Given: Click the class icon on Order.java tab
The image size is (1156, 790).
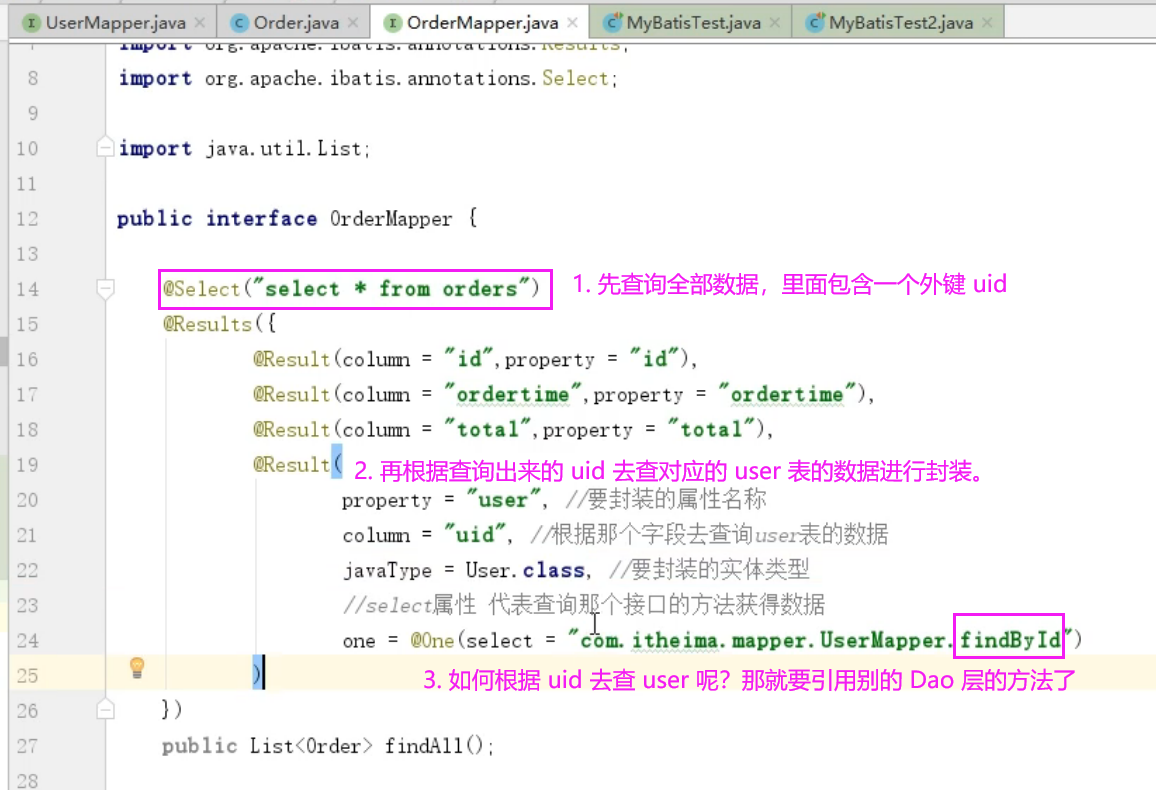Looking at the screenshot, I should pyautogui.click(x=239, y=24).
